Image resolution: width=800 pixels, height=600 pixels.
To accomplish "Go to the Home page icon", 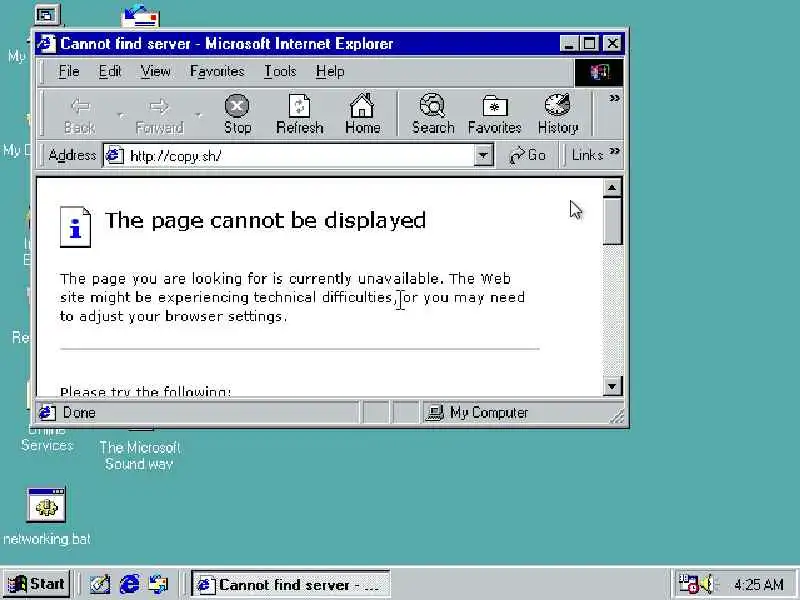I will pos(362,114).
